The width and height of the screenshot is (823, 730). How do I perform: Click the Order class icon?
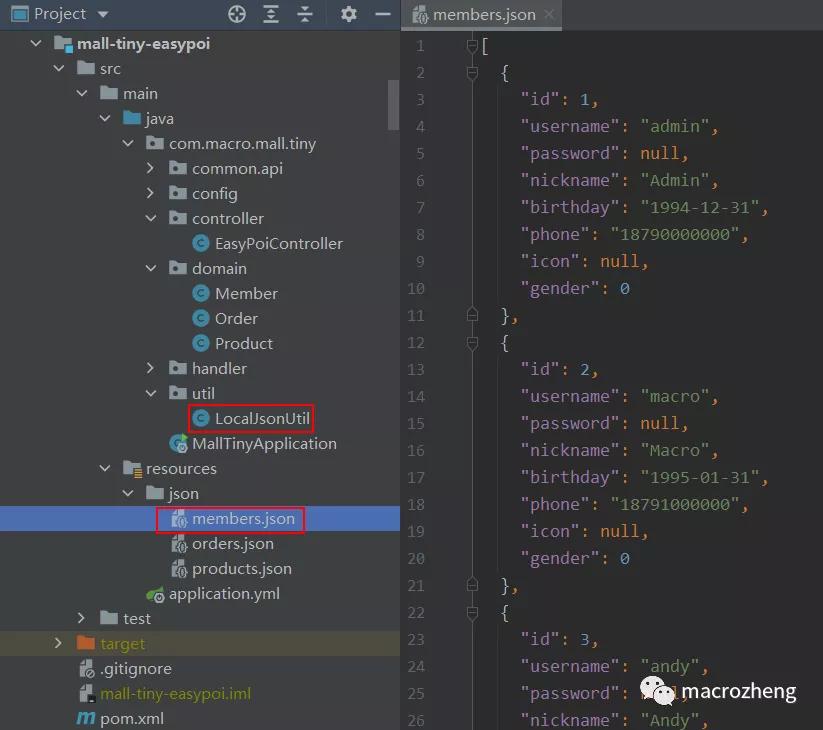pos(203,318)
